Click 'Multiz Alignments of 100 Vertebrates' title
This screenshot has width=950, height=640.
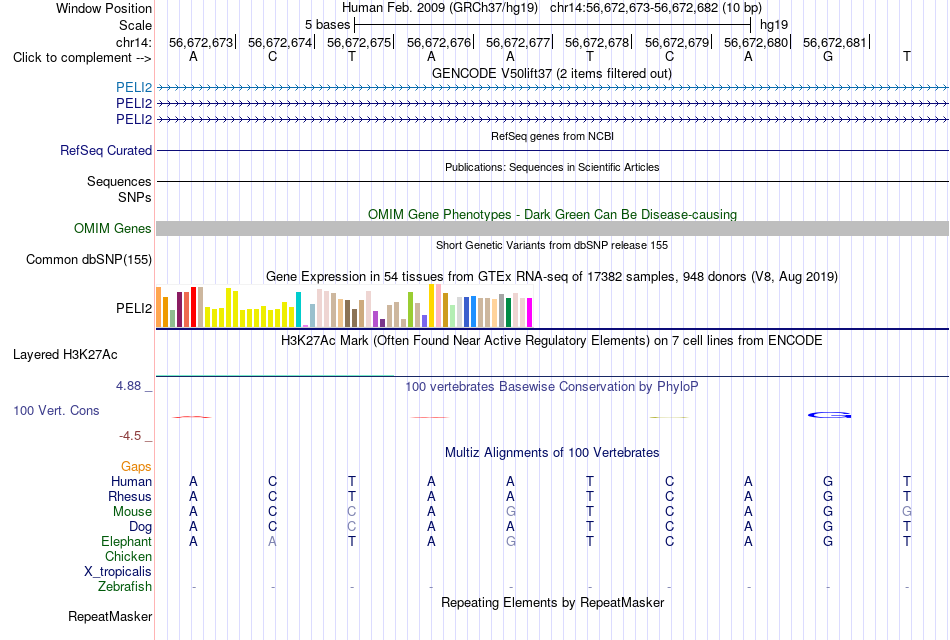[x=552, y=453]
